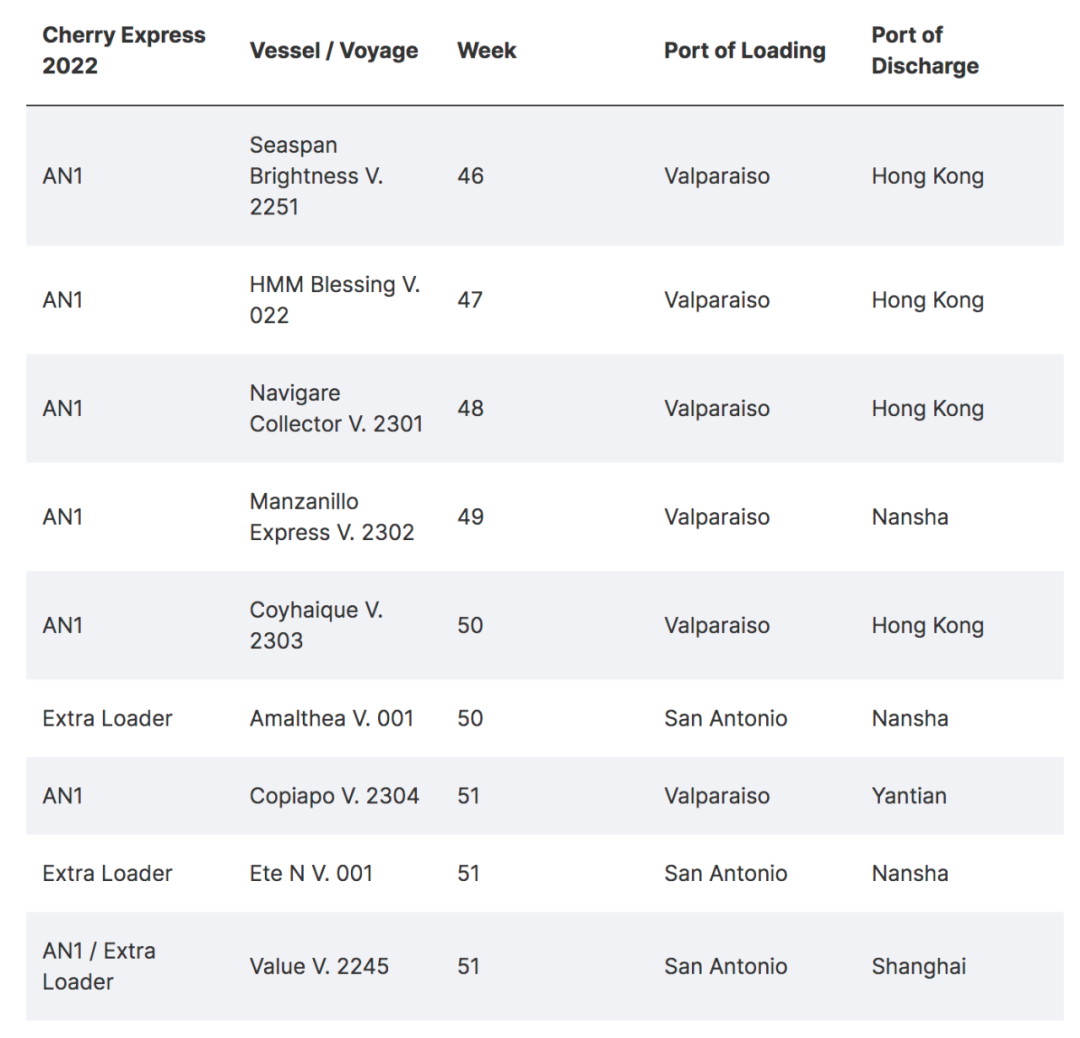
Task: Select the Manzanillo Express V. 2302 cell
Action: coord(331,517)
